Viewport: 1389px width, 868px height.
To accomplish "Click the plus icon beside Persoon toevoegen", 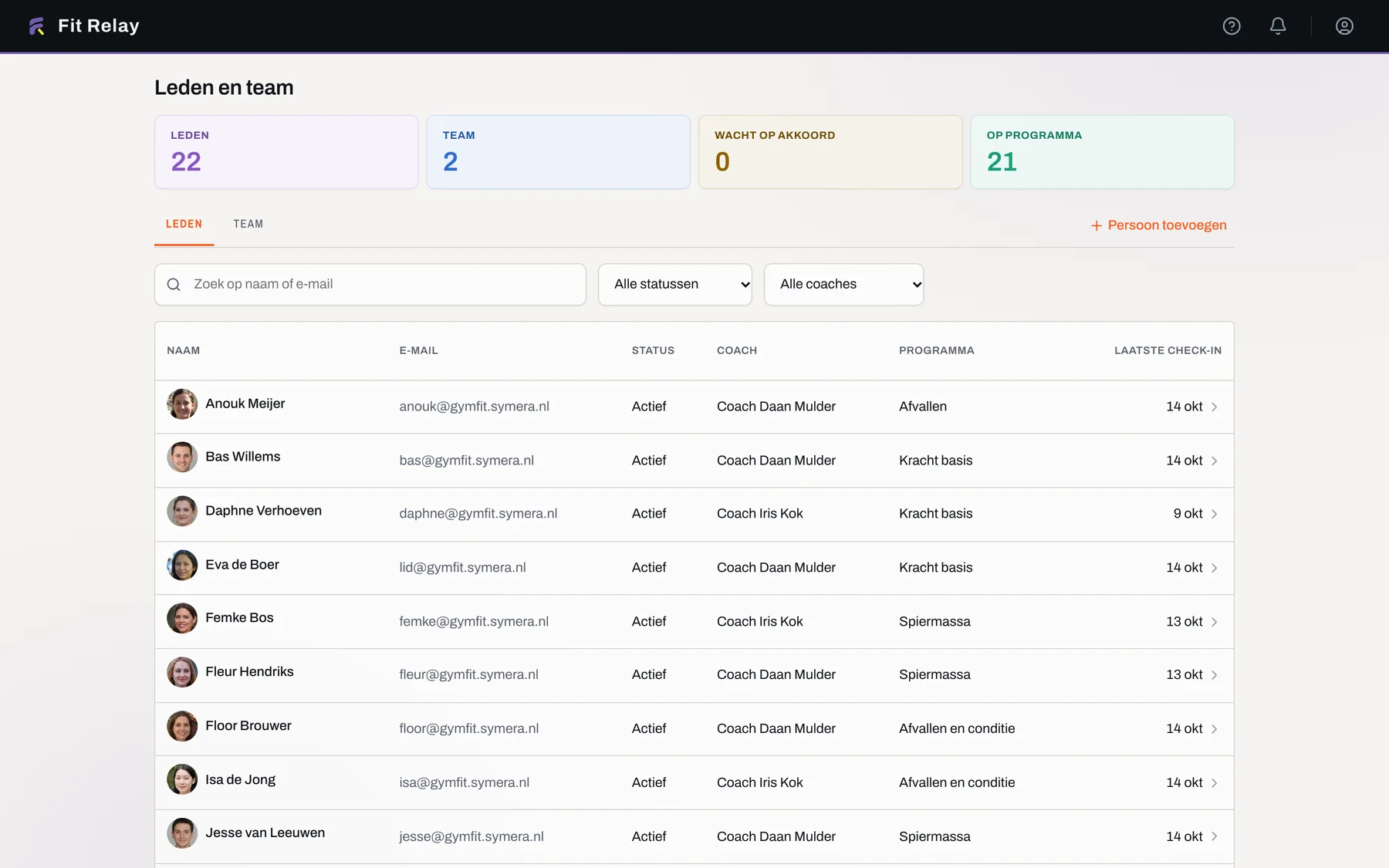I will tap(1096, 225).
